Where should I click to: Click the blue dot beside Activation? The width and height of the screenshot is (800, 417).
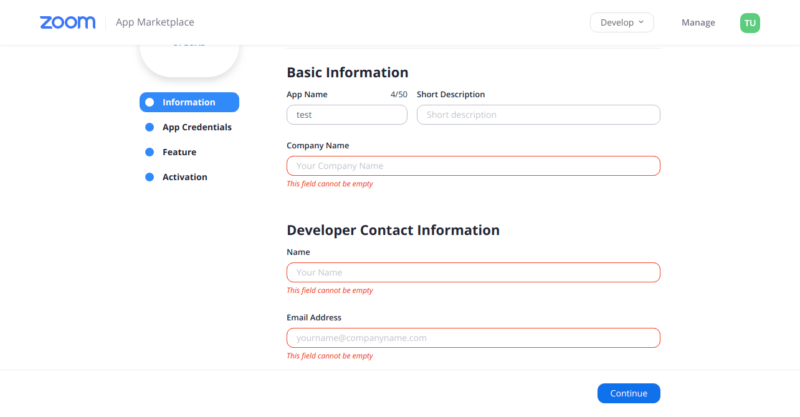pyautogui.click(x=150, y=177)
